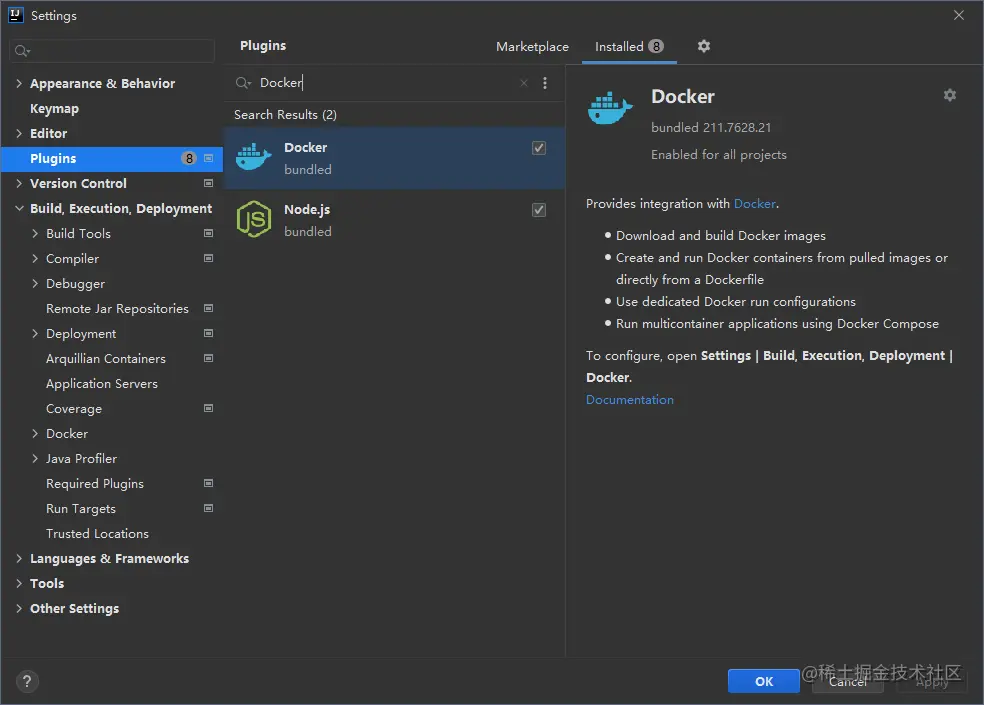The height and width of the screenshot is (705, 984).
Task: Expand Languages & Frameworks group
Action: click(19, 558)
